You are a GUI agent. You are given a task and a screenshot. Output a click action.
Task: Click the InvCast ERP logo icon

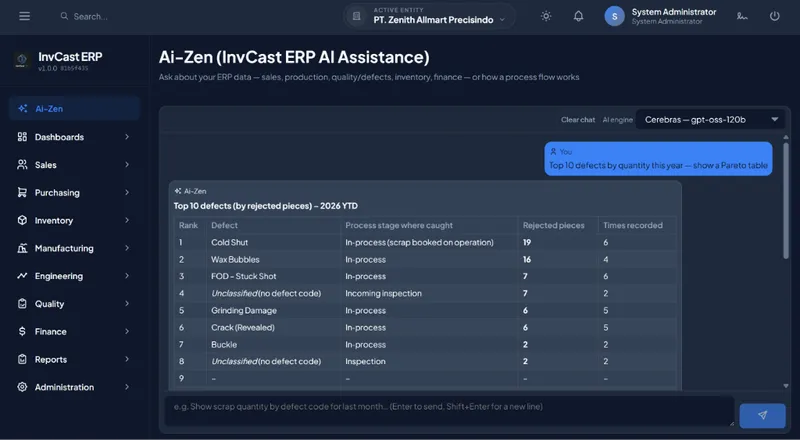click(22, 60)
